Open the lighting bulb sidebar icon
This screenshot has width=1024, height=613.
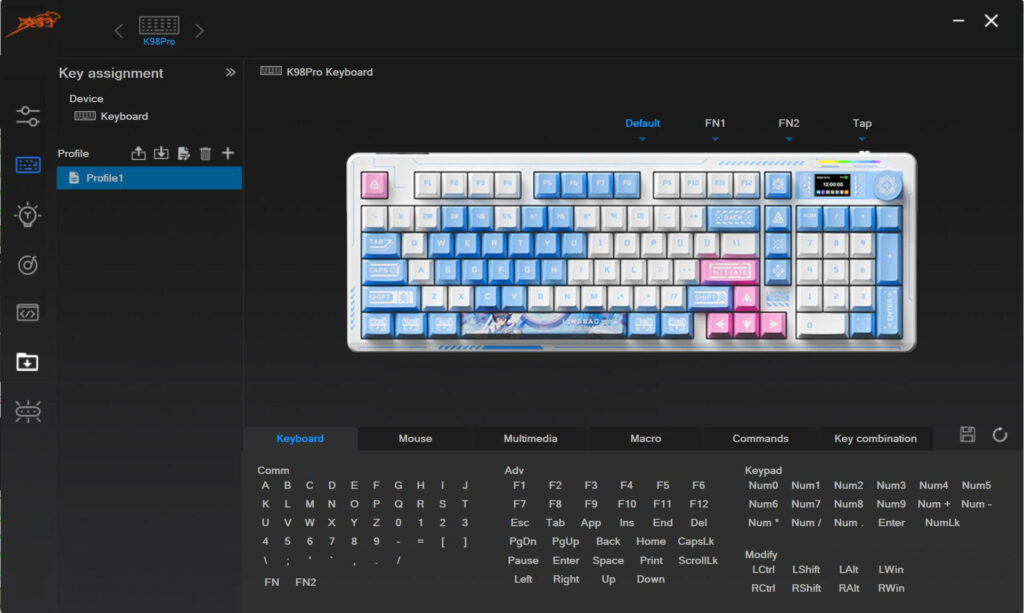27,215
